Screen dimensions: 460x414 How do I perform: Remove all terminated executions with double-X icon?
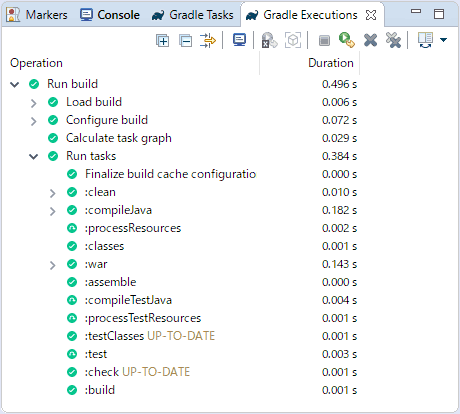click(x=393, y=40)
